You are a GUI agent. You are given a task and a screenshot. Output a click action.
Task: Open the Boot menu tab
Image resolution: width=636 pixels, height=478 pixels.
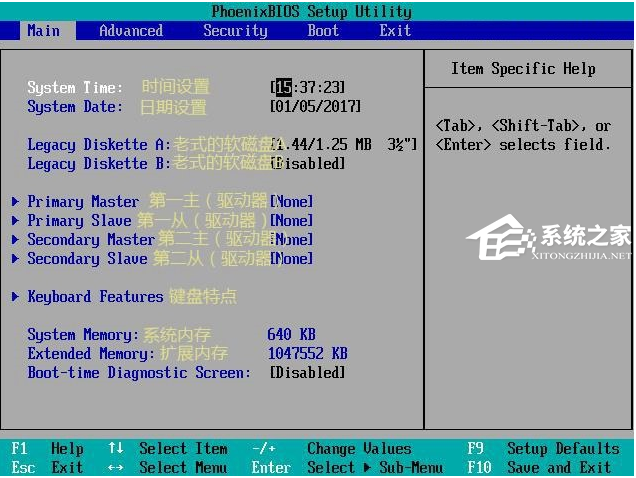tap(323, 31)
